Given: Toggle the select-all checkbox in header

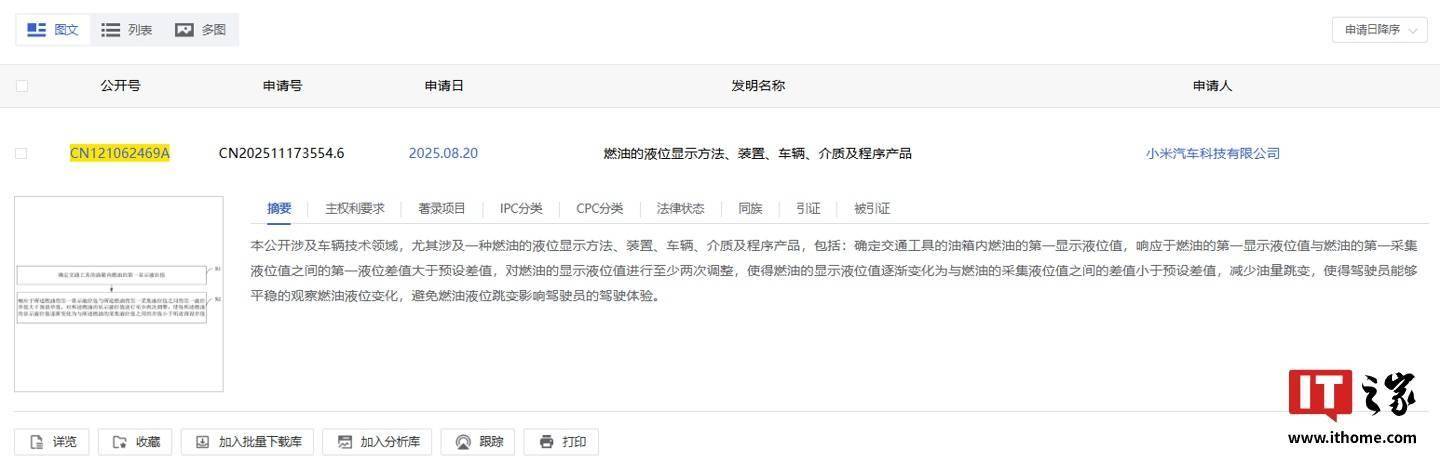Looking at the screenshot, I should [x=22, y=86].
